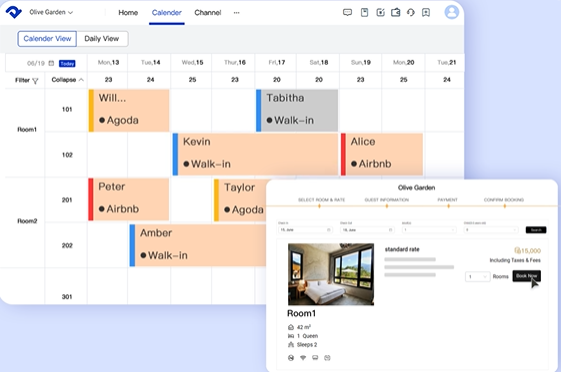Screen dimensions: 561x372
Task: Open the bookmark icon in header
Action: [426, 13]
